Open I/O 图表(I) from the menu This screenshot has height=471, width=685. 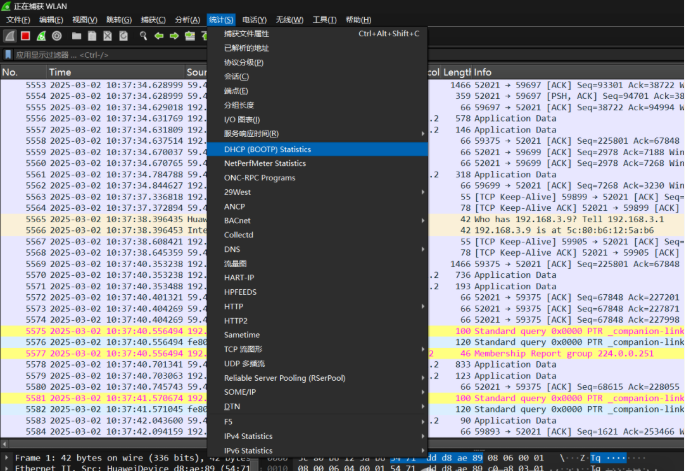pyautogui.click(x=317, y=119)
